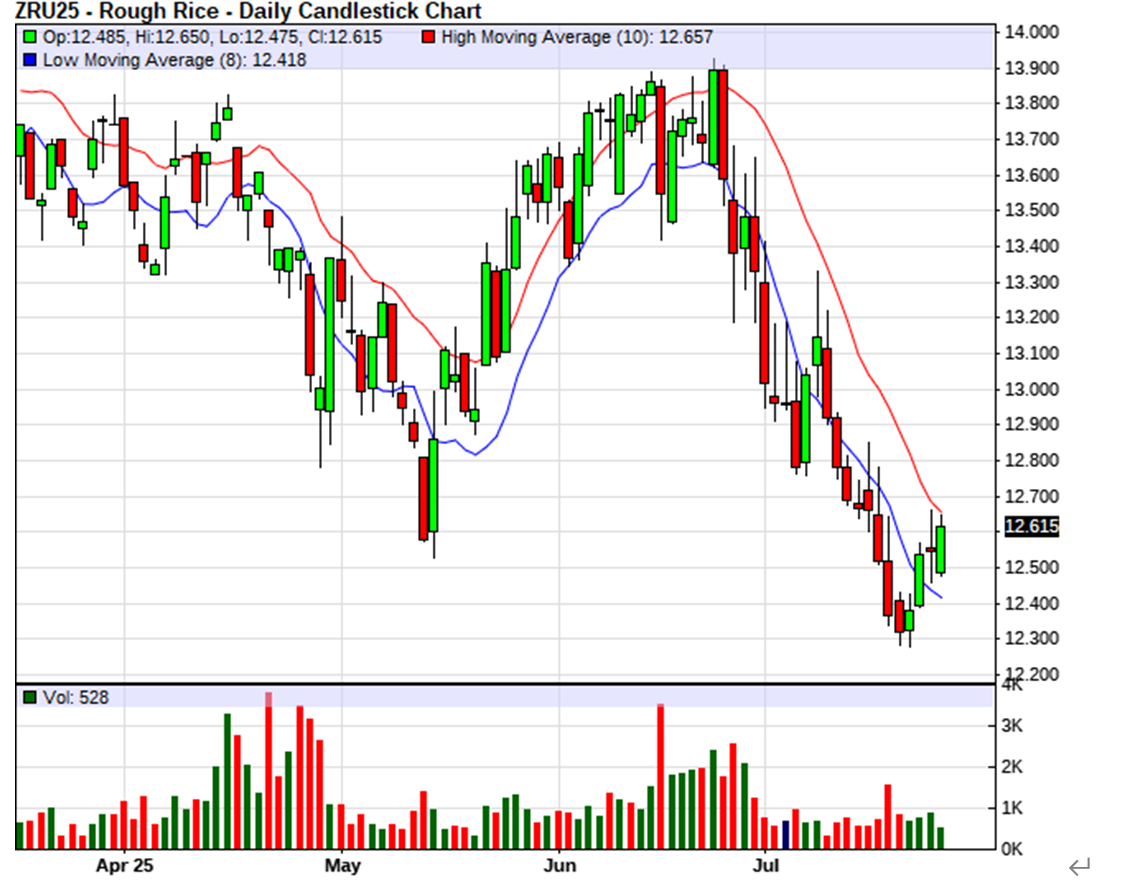
Task: Select the High Moving Average (10) legend text
Action: pyautogui.click(x=548, y=38)
